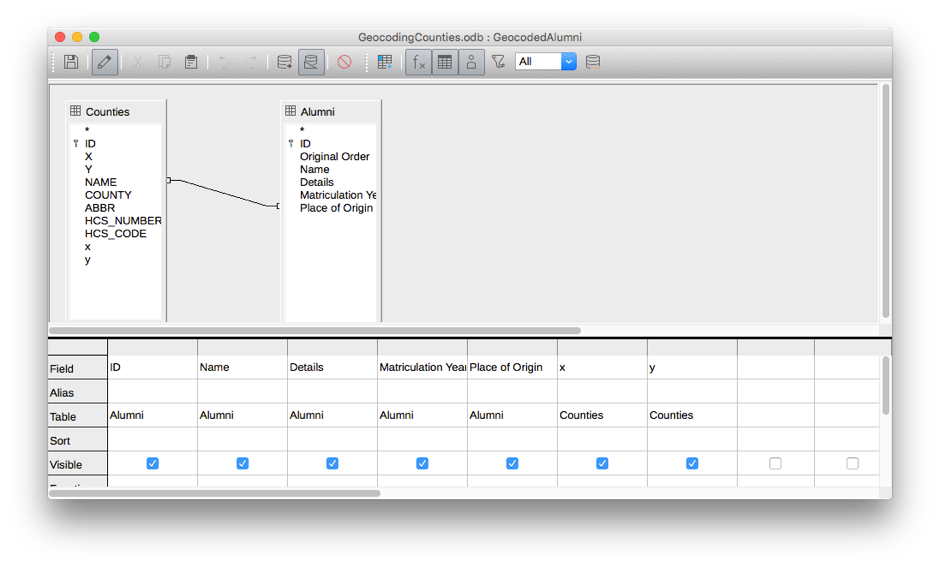Viewport: 940px width, 568px height.
Task: Uncheck Visible for the ID column
Action: 152,464
